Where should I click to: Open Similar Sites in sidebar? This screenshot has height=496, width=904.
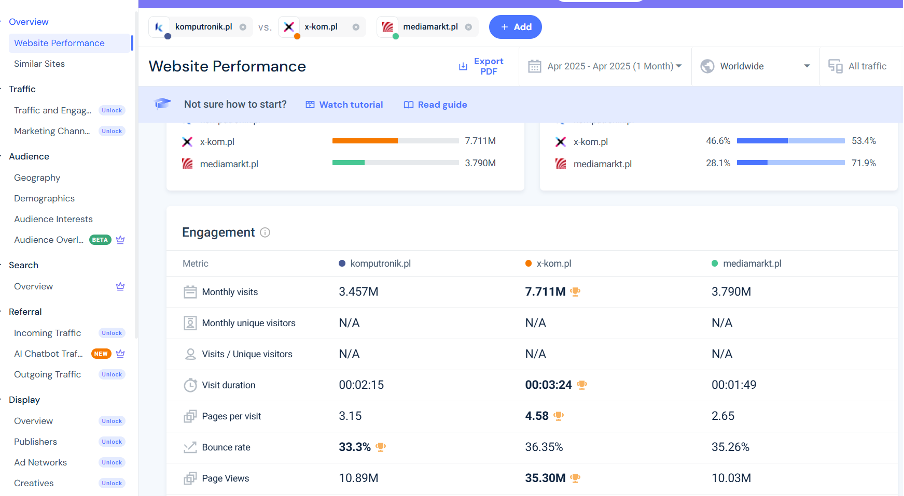pyautogui.click(x=39, y=64)
